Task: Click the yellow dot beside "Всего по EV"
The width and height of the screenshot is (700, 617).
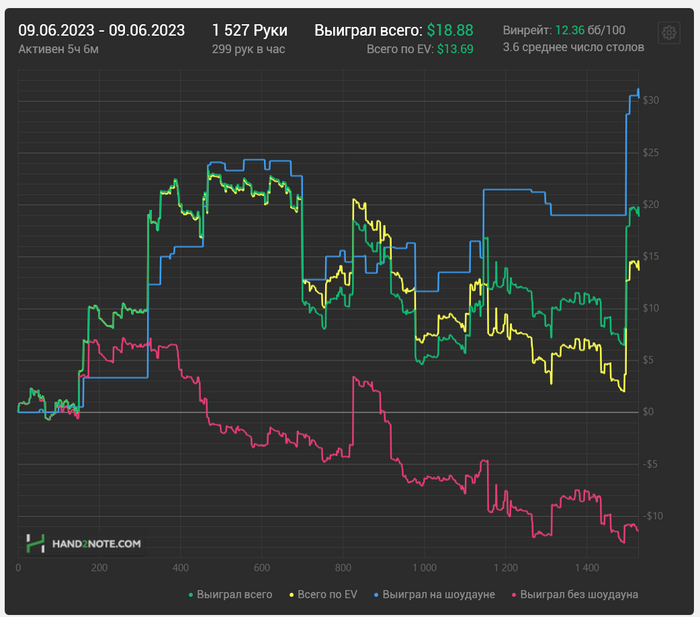Action: pyautogui.click(x=292, y=595)
